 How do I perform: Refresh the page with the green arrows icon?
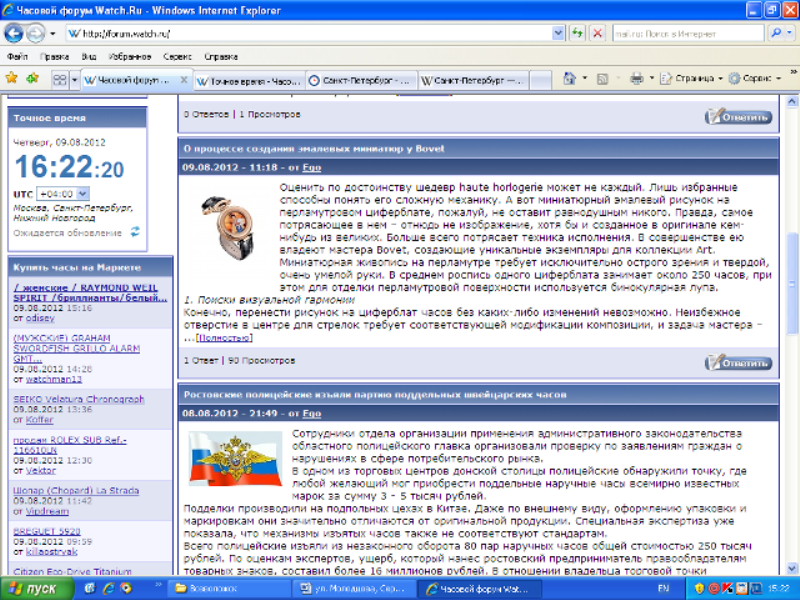(578, 34)
